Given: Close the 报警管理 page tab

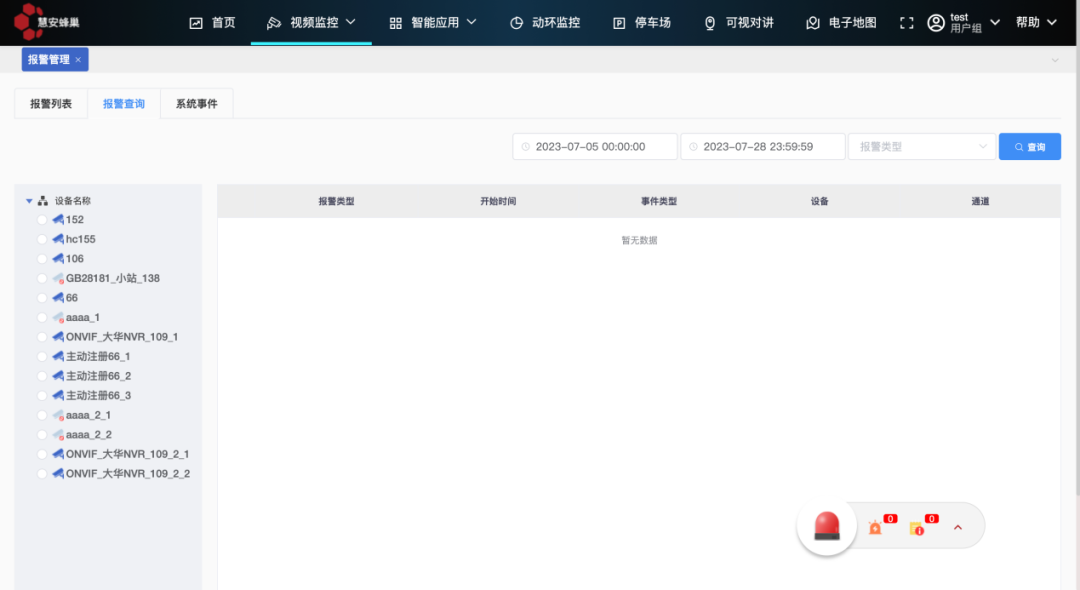Looking at the screenshot, I should click(78, 60).
